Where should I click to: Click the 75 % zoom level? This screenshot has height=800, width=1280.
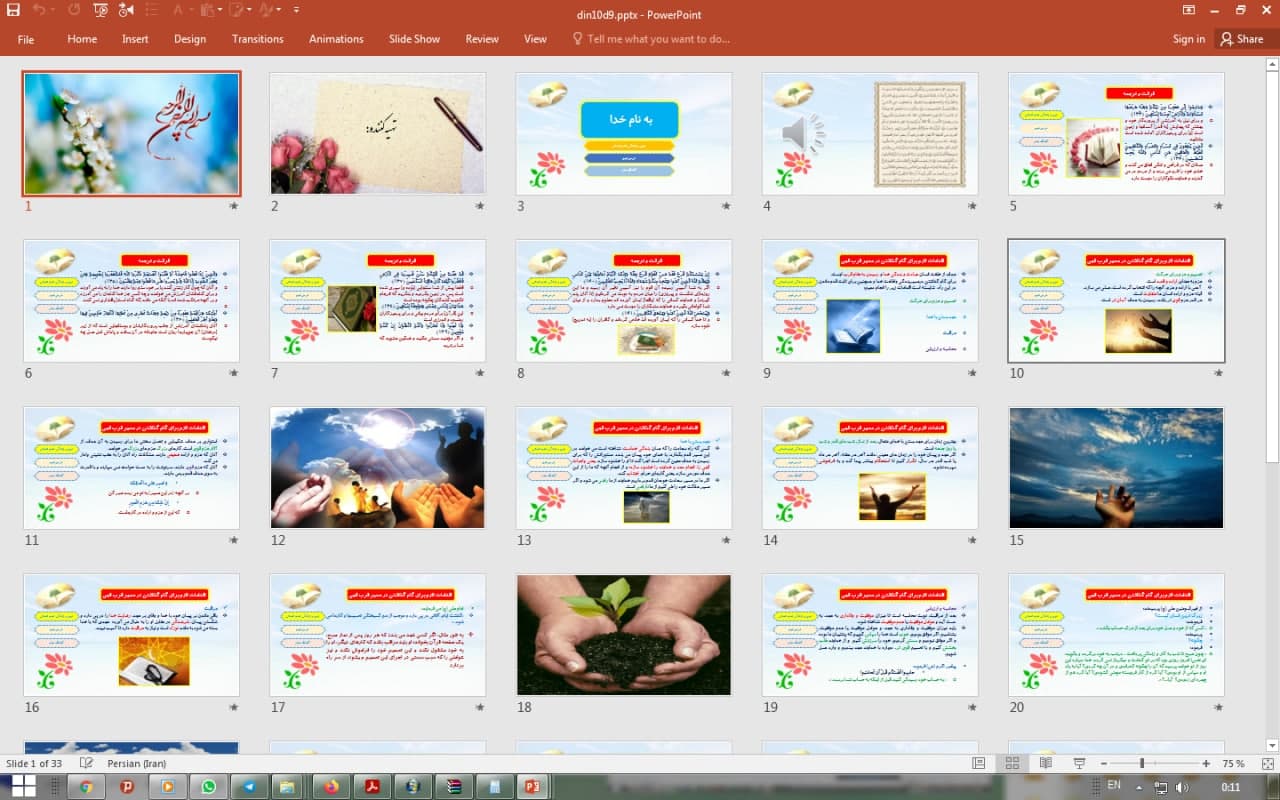point(1233,763)
